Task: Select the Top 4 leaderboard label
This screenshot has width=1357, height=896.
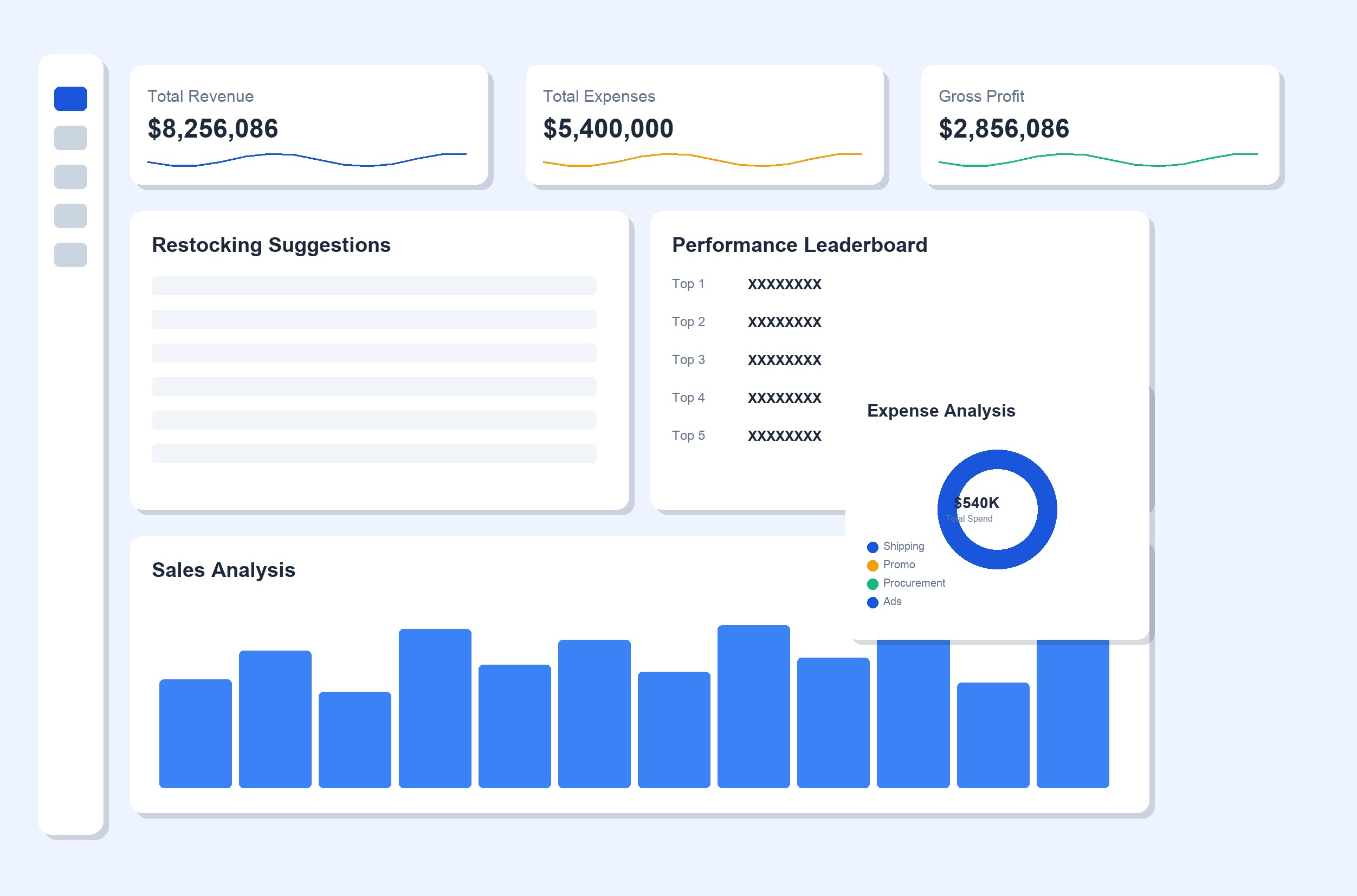Action: point(688,398)
